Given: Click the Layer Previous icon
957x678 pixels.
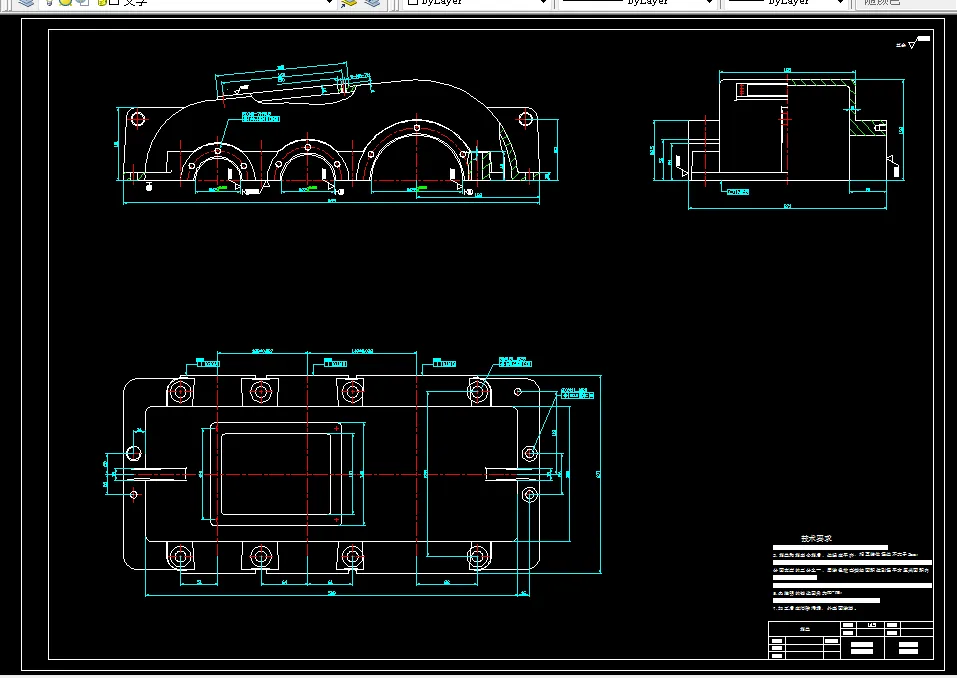Looking at the screenshot, I should [372, 2].
